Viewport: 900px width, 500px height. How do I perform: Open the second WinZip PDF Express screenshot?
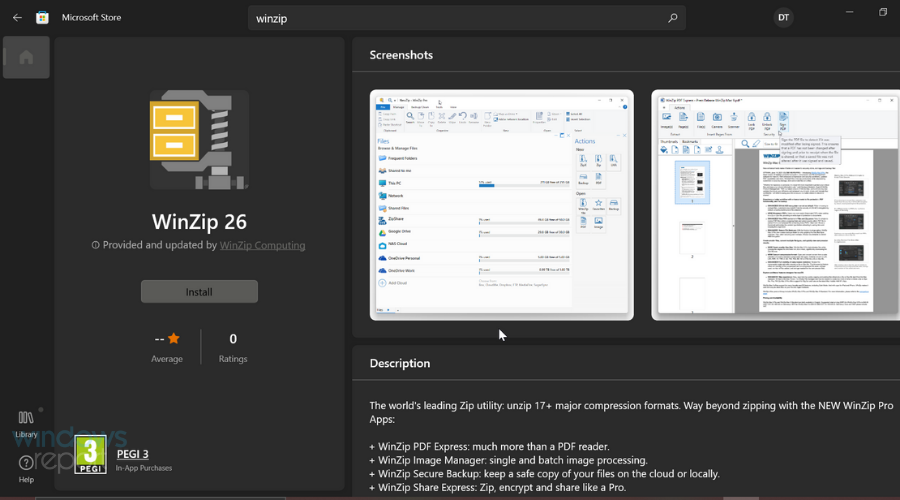click(775, 205)
